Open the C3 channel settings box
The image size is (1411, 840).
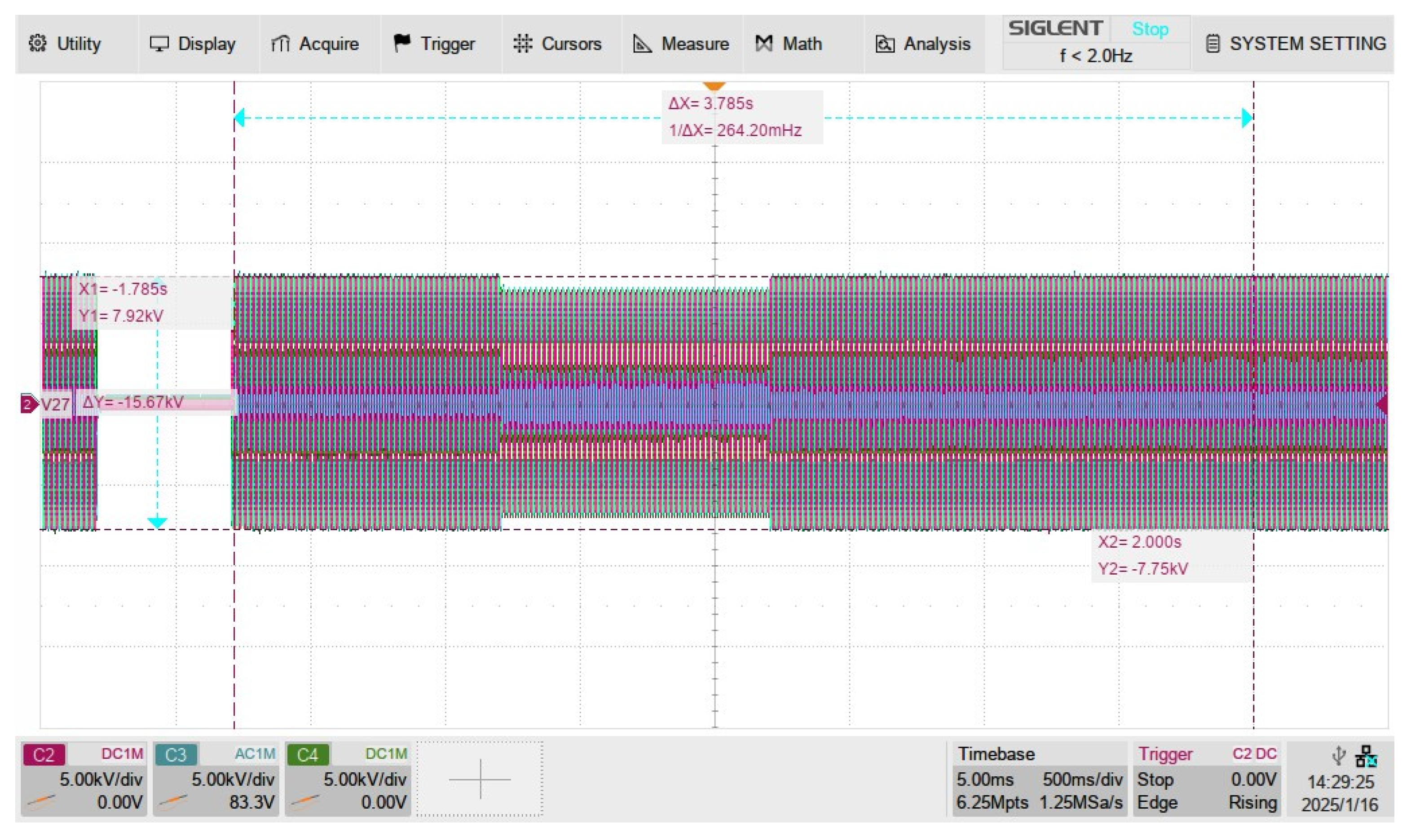[216, 779]
